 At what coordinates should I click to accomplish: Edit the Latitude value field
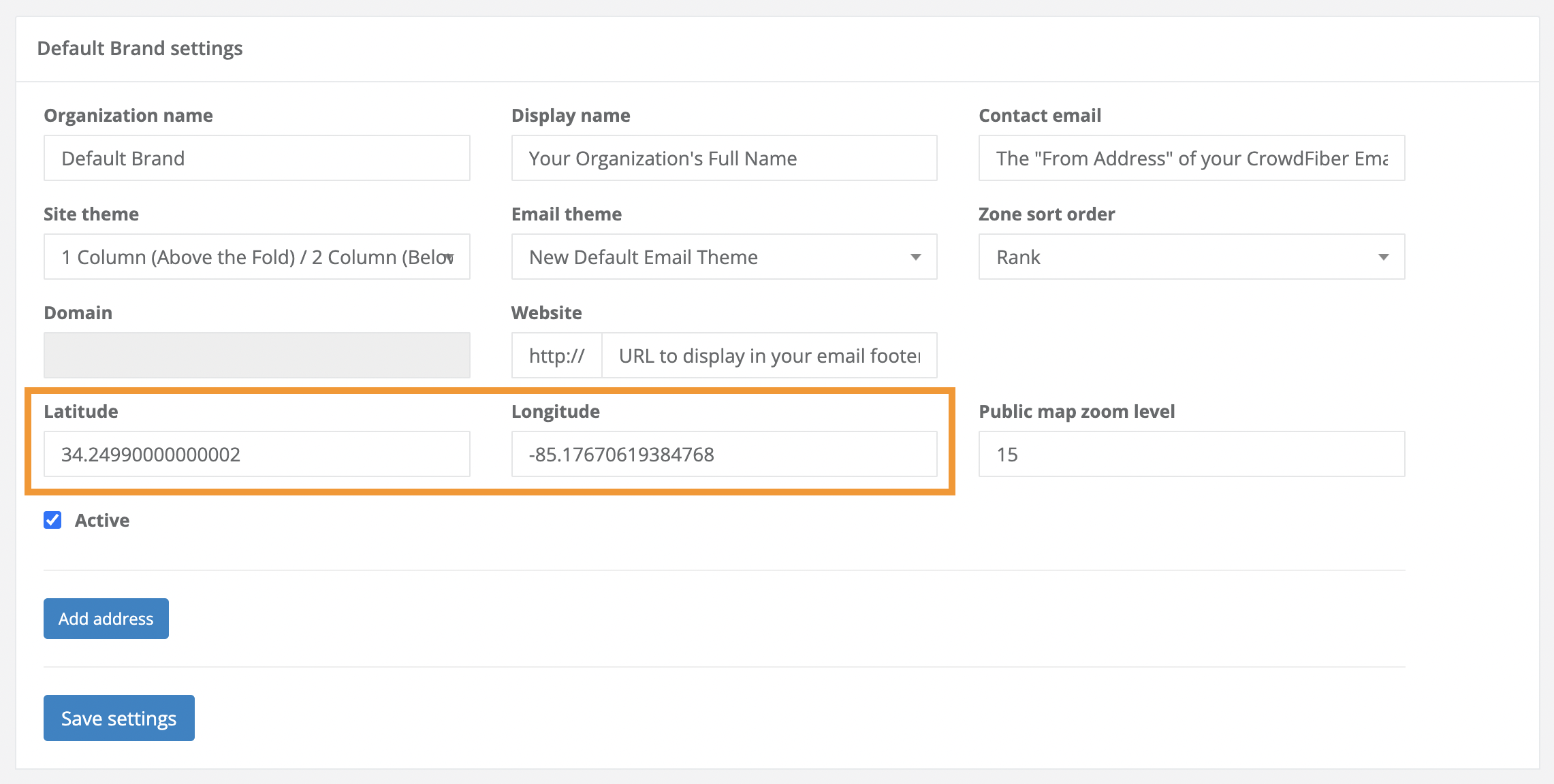(256, 454)
